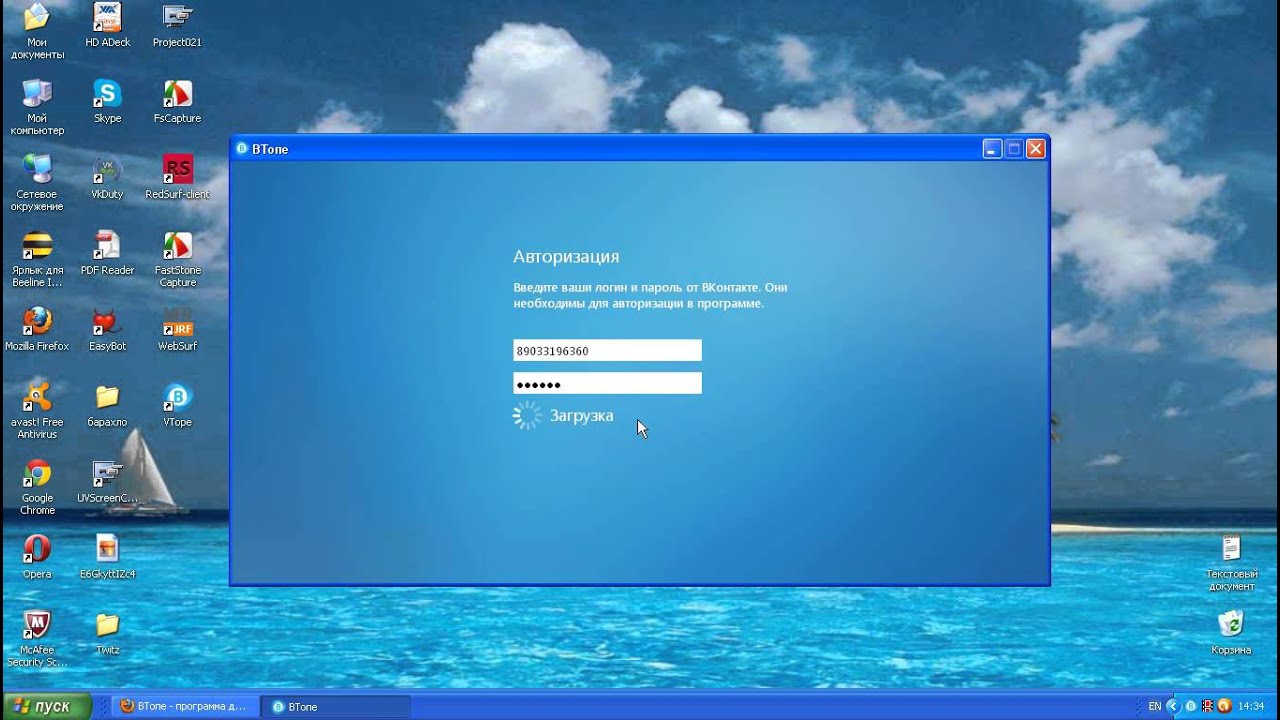Screen dimensions: 1280x720
Task: Select the Корзина recycle bin icon
Action: click(1231, 633)
